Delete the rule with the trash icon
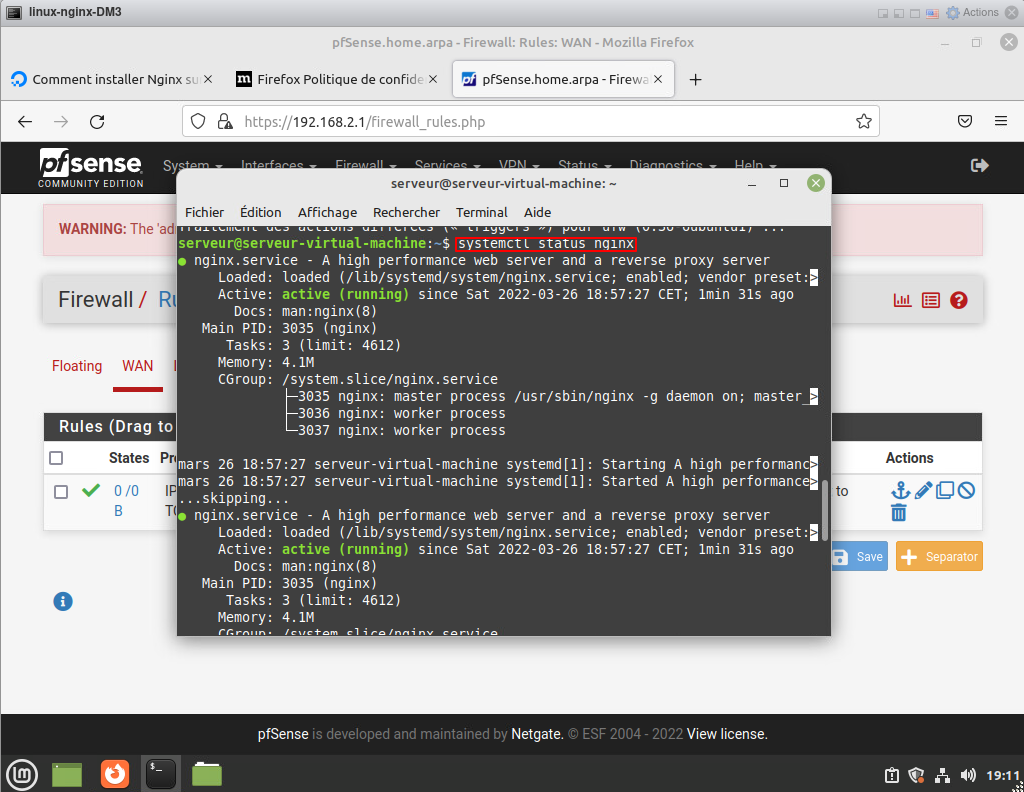Screen dimensions: 1024x792 (899, 513)
